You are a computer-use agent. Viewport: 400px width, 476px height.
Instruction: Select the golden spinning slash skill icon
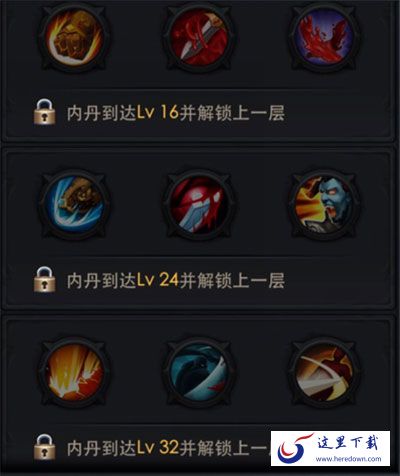point(324,372)
